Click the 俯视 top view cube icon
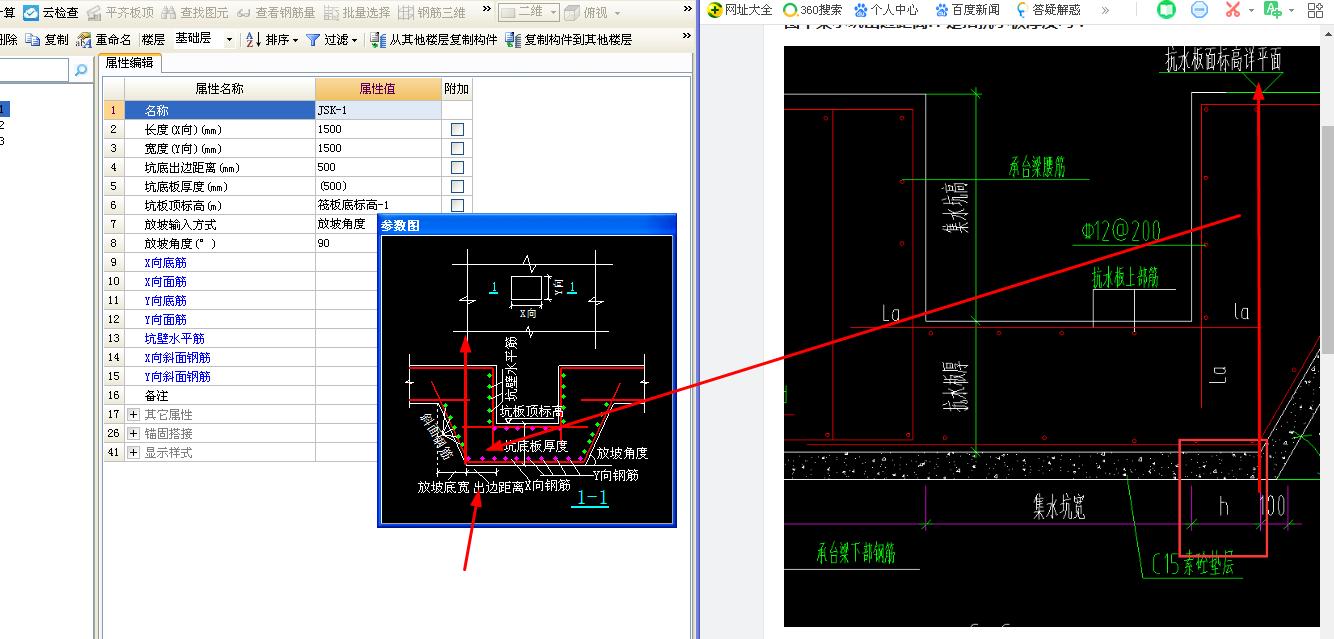This screenshot has width=1334, height=639. click(571, 12)
